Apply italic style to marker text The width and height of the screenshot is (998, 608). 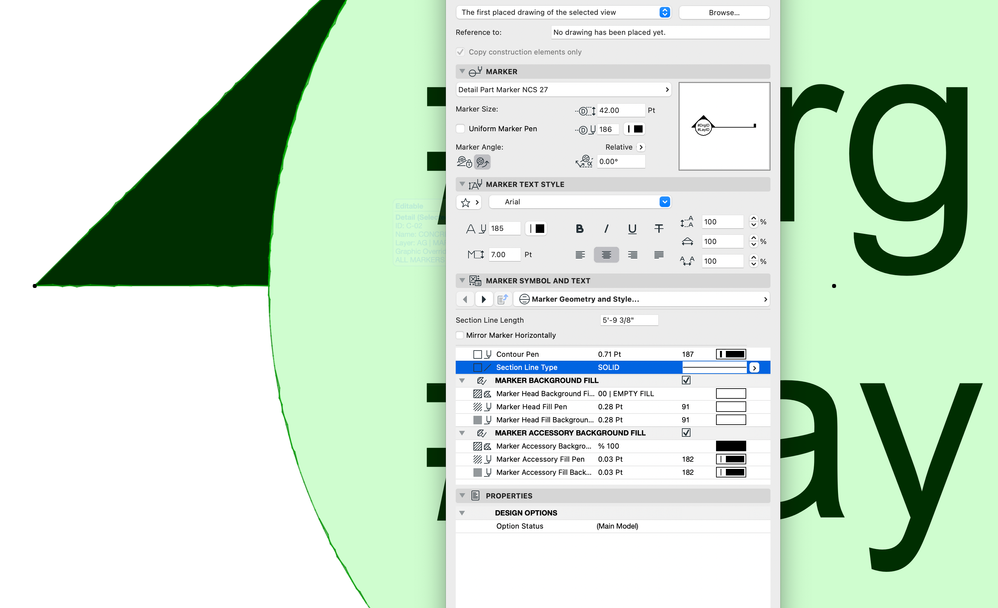[x=607, y=228]
